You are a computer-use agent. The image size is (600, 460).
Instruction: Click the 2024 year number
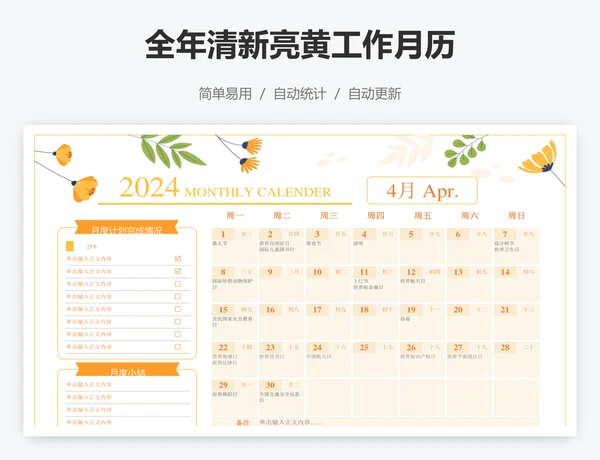[149, 188]
